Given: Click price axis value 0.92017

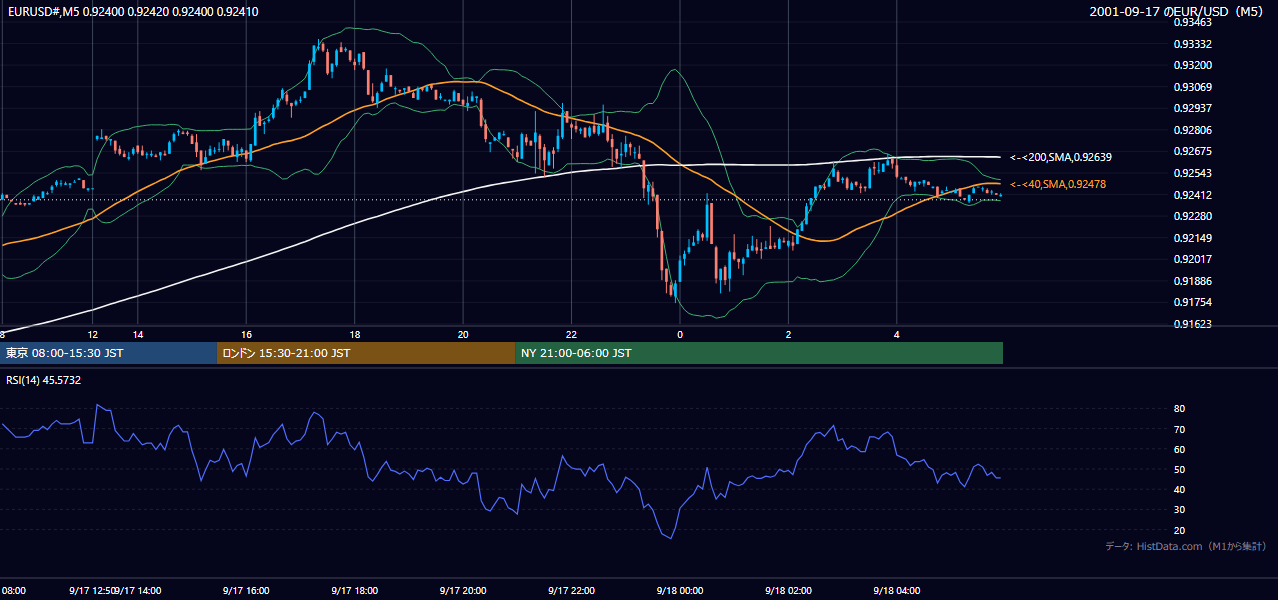Looking at the screenshot, I should click(x=1192, y=259).
